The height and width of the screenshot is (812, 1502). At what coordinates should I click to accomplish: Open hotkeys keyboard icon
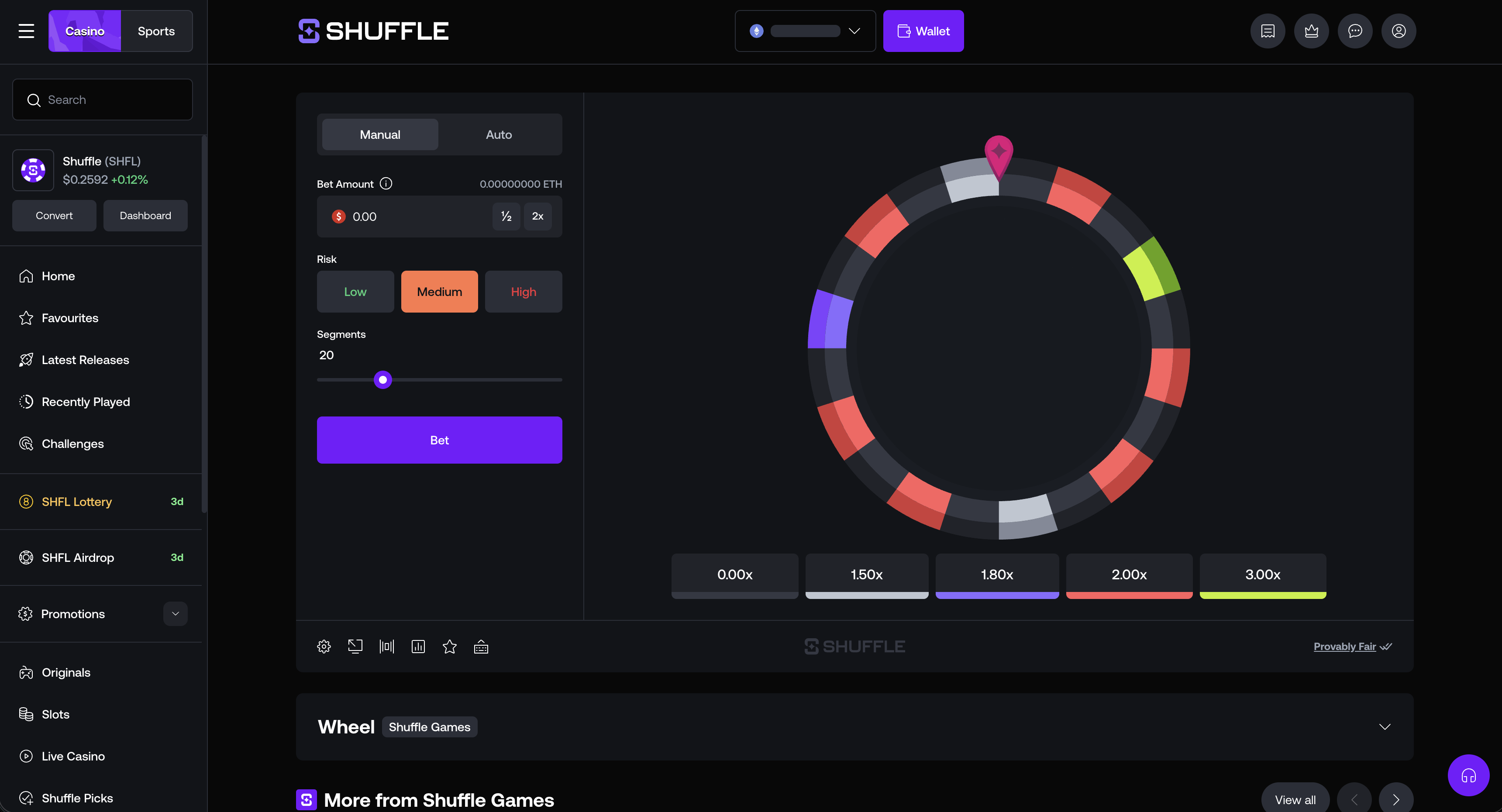[481, 647]
